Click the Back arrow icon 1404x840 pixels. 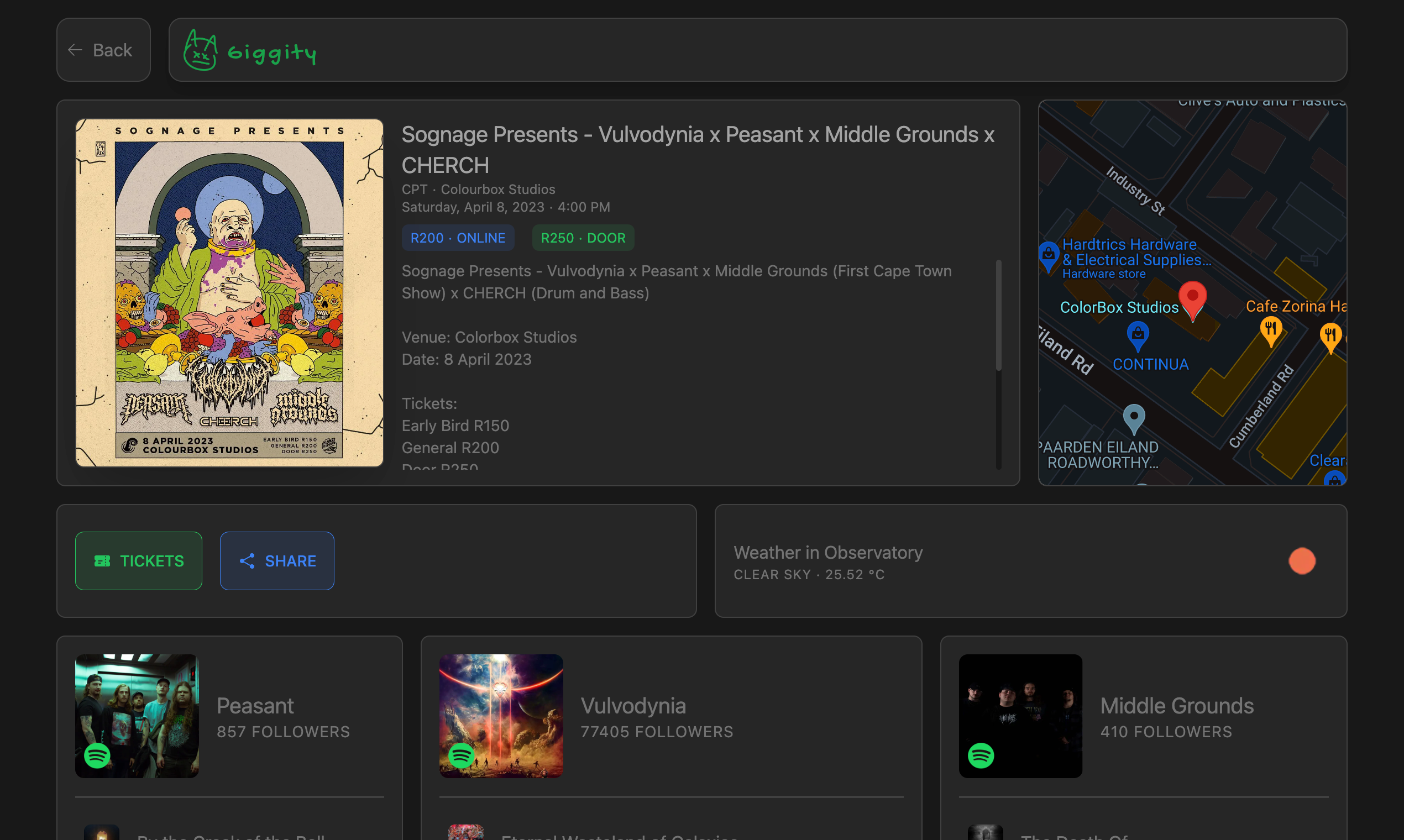(75, 50)
